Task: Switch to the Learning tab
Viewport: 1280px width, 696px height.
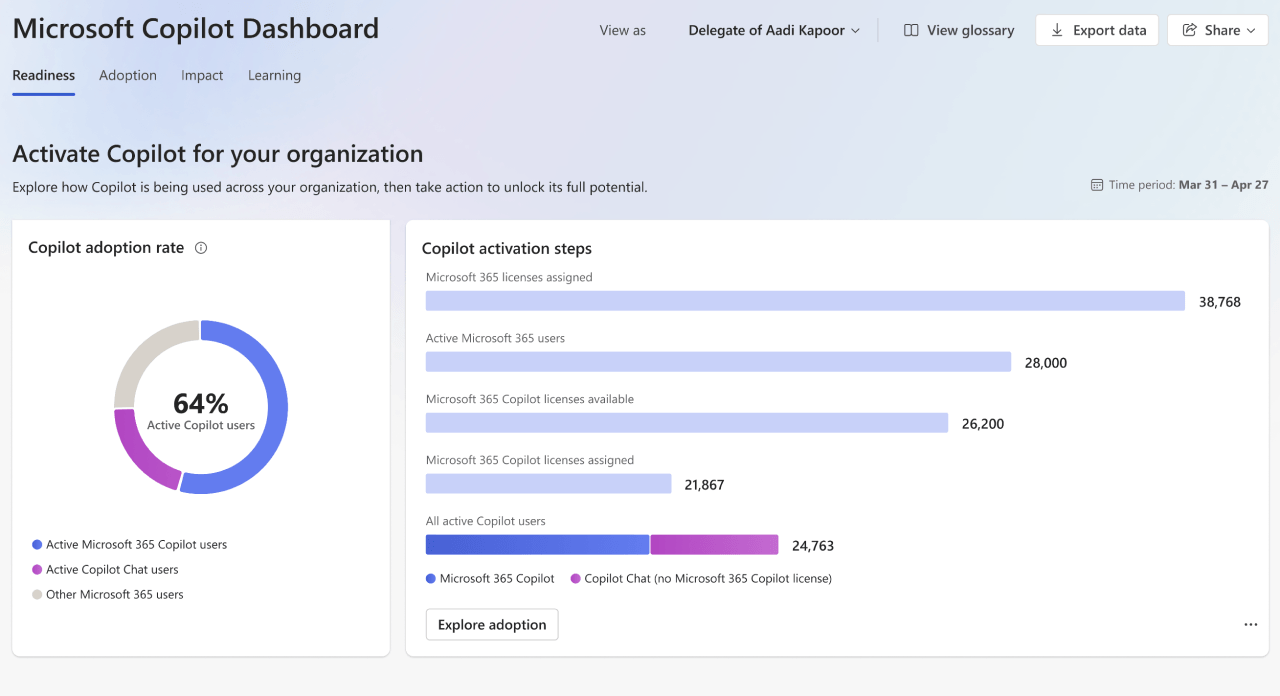Action: tap(274, 75)
